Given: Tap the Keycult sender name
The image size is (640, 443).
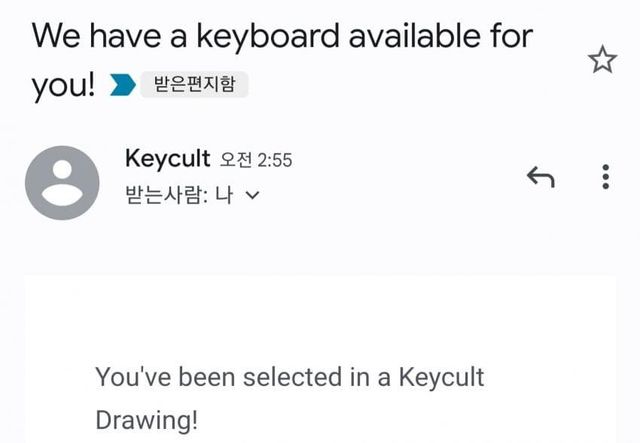Looking at the screenshot, I should point(167,158).
